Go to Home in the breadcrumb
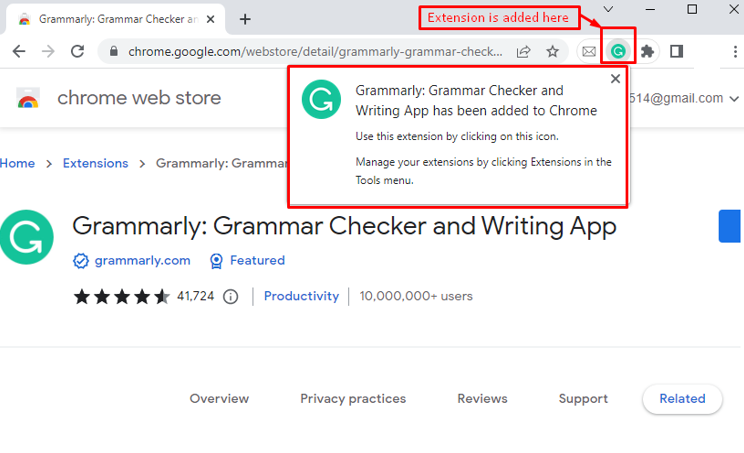Viewport: 744px width, 453px height. point(17,163)
